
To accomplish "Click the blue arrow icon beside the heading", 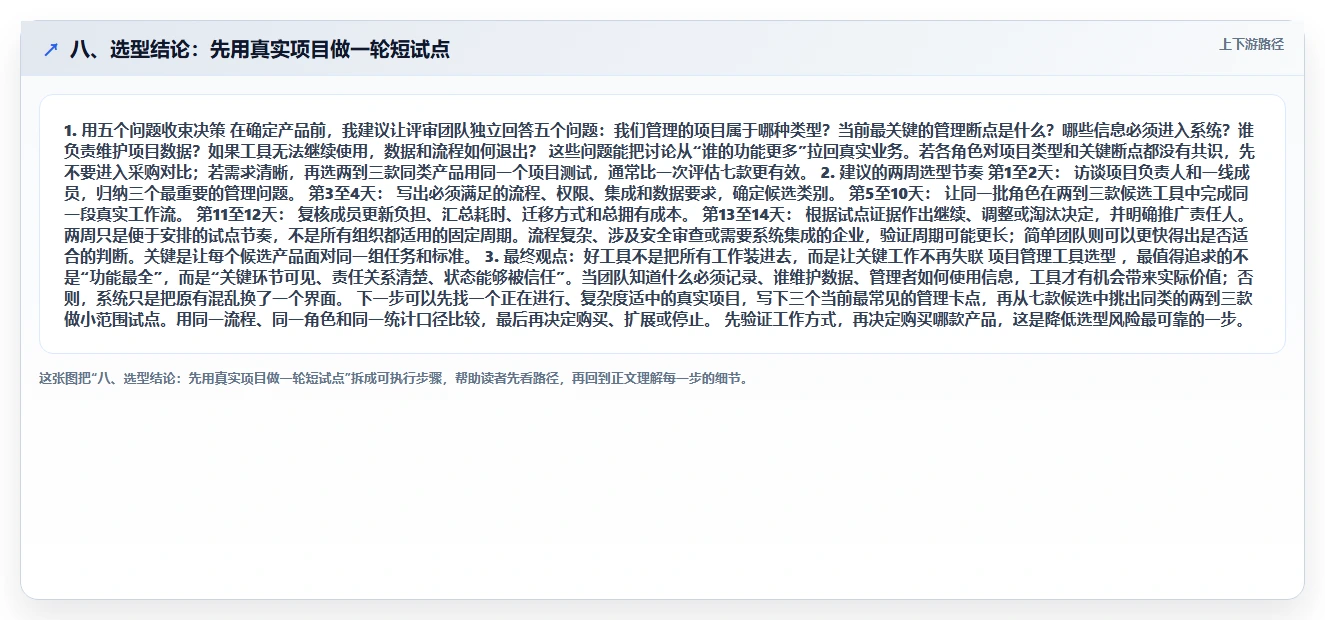I will pos(51,49).
